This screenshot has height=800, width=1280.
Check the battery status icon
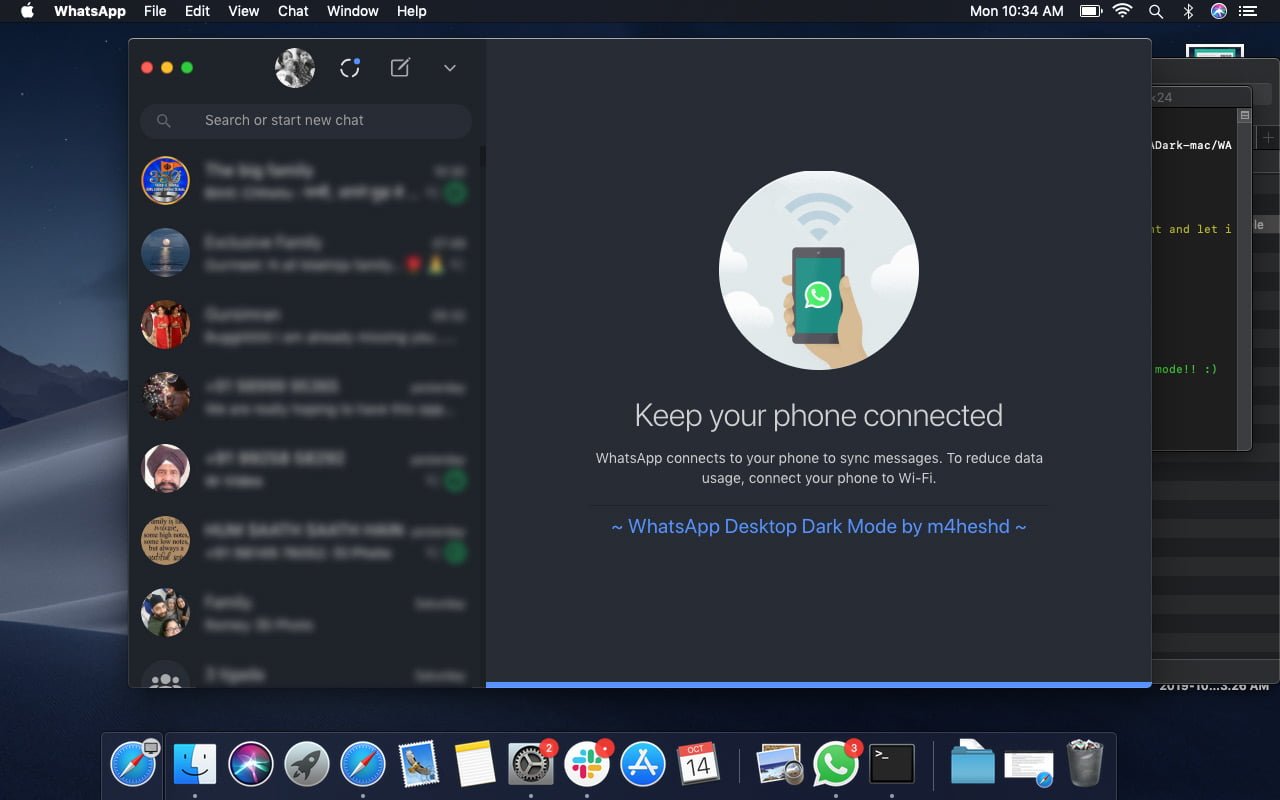click(1090, 11)
